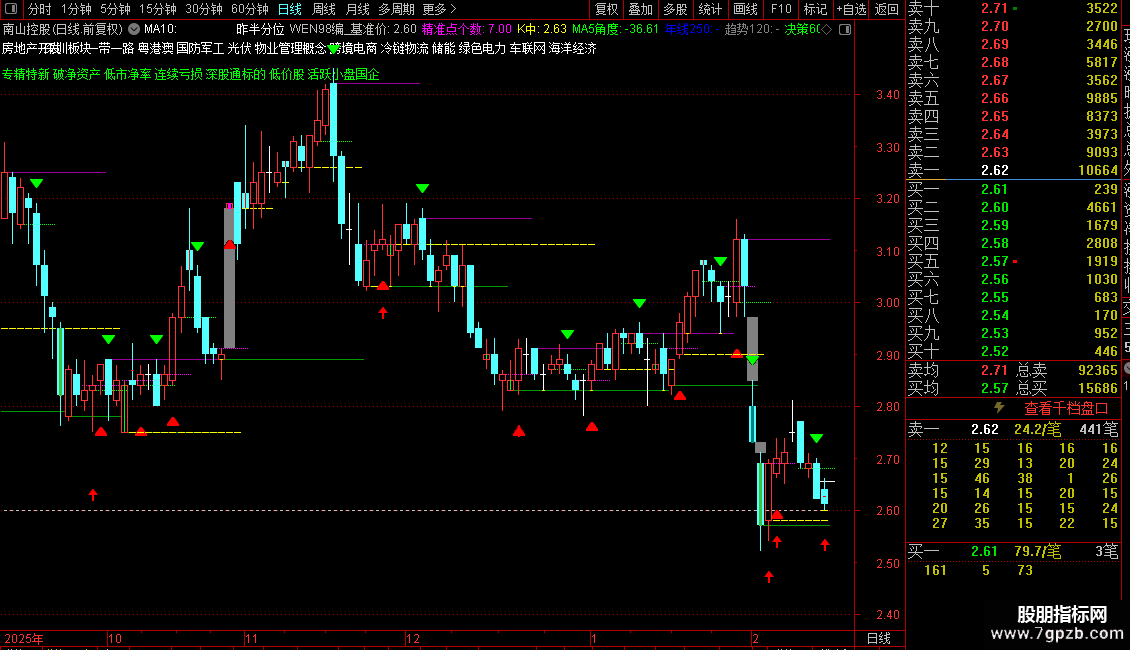Image resolution: width=1130 pixels, height=650 pixels.
Task: Click the 日线 label on the time axis
Action: tap(878, 638)
